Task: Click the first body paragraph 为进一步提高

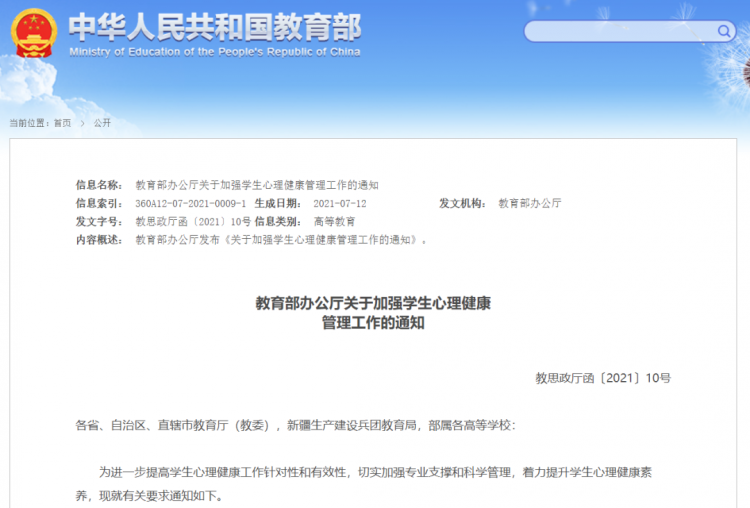Action: click(x=364, y=484)
